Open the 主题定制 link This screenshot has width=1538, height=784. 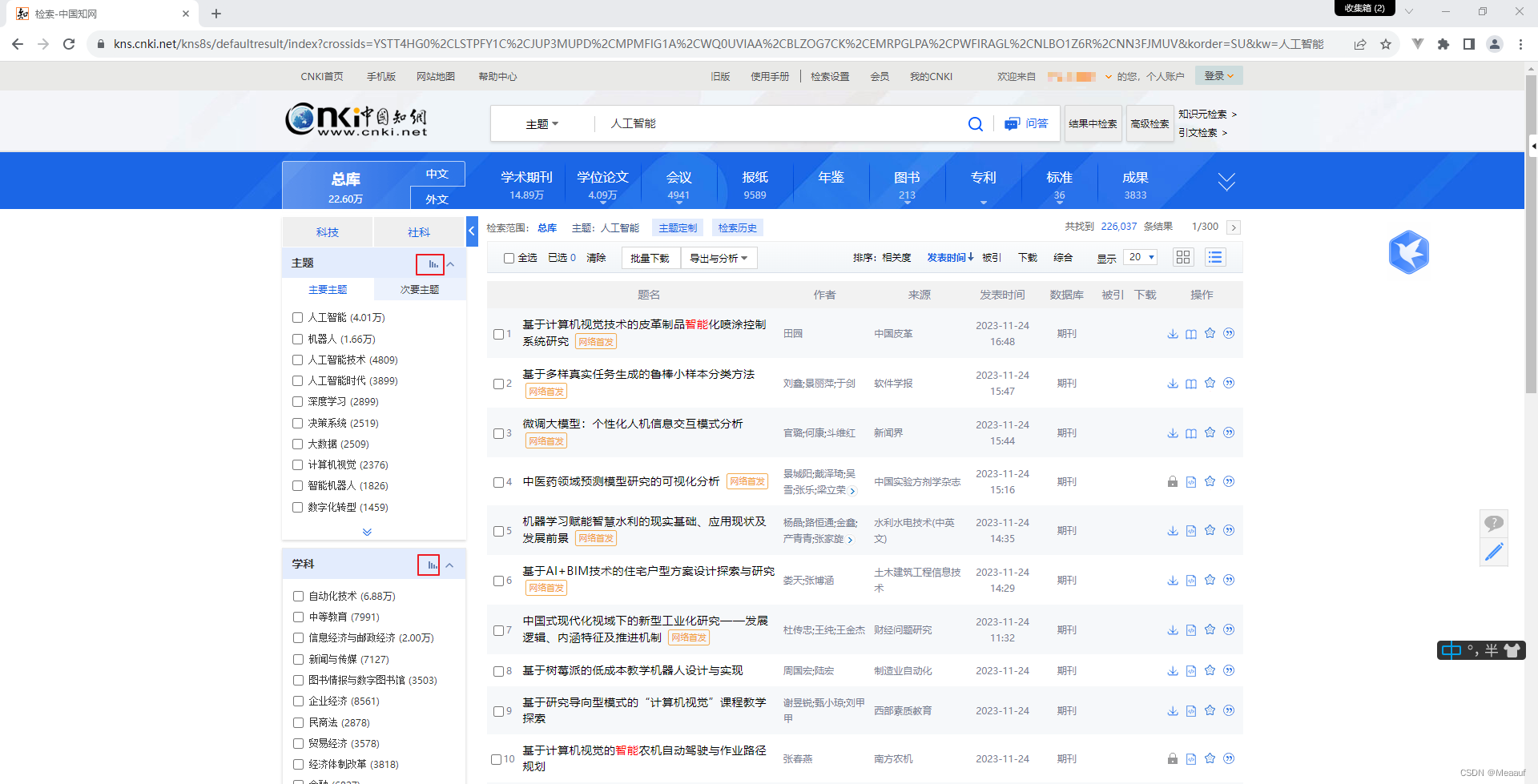(678, 228)
